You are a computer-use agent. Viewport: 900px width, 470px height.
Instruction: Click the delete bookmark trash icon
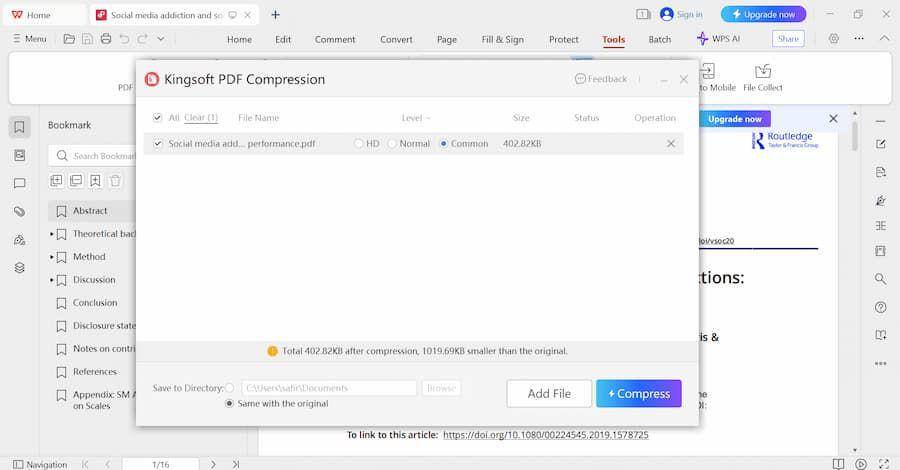(115, 181)
